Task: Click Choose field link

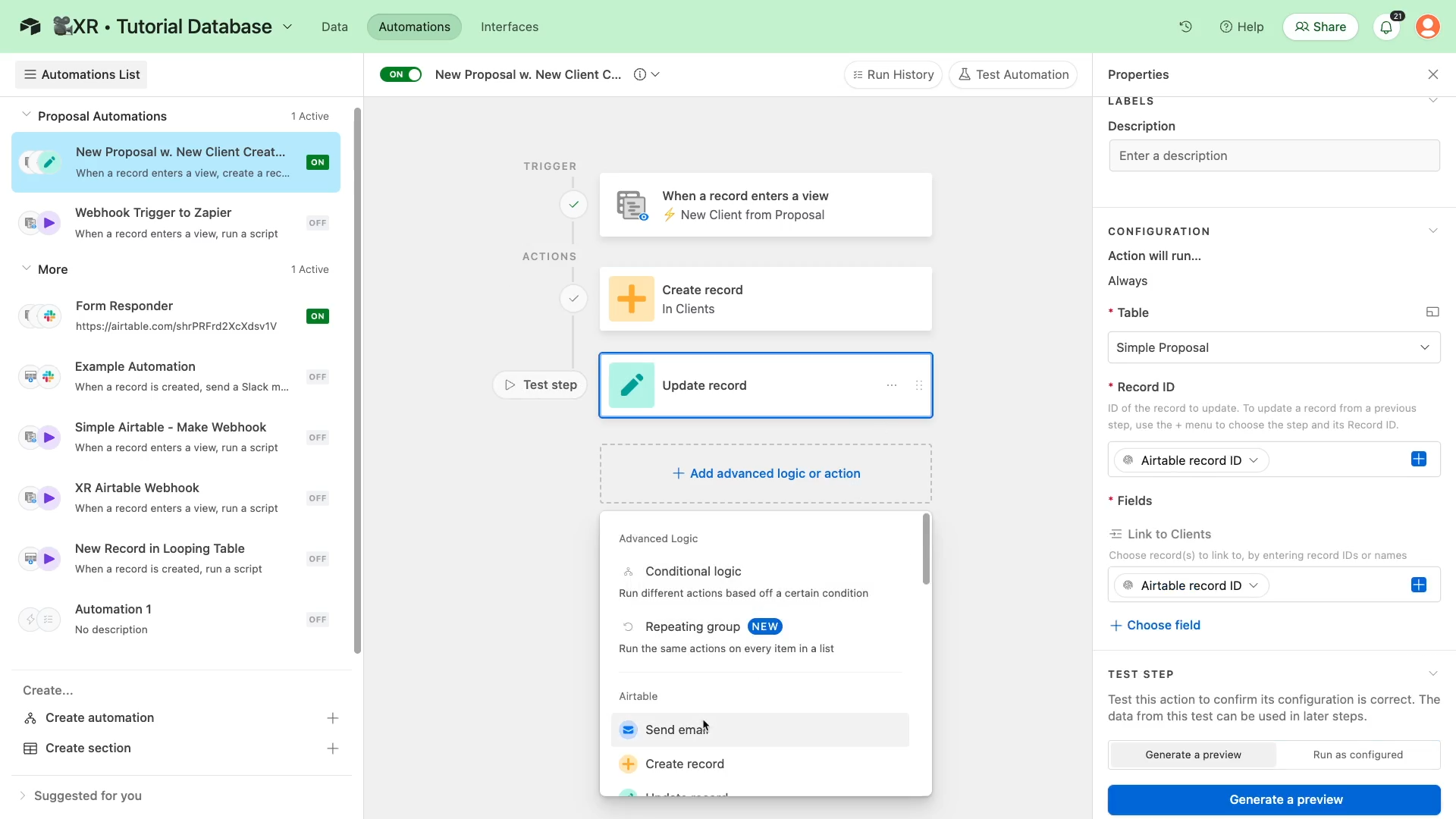Action: tap(1155, 625)
